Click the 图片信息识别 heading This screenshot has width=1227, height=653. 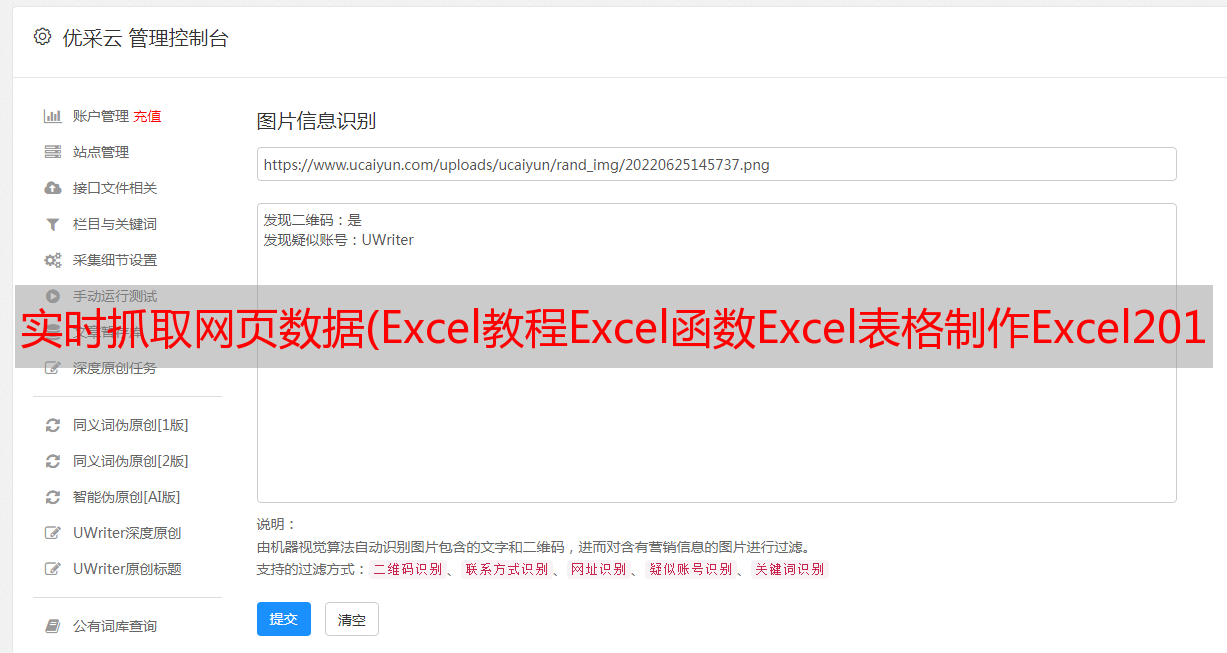click(x=316, y=121)
